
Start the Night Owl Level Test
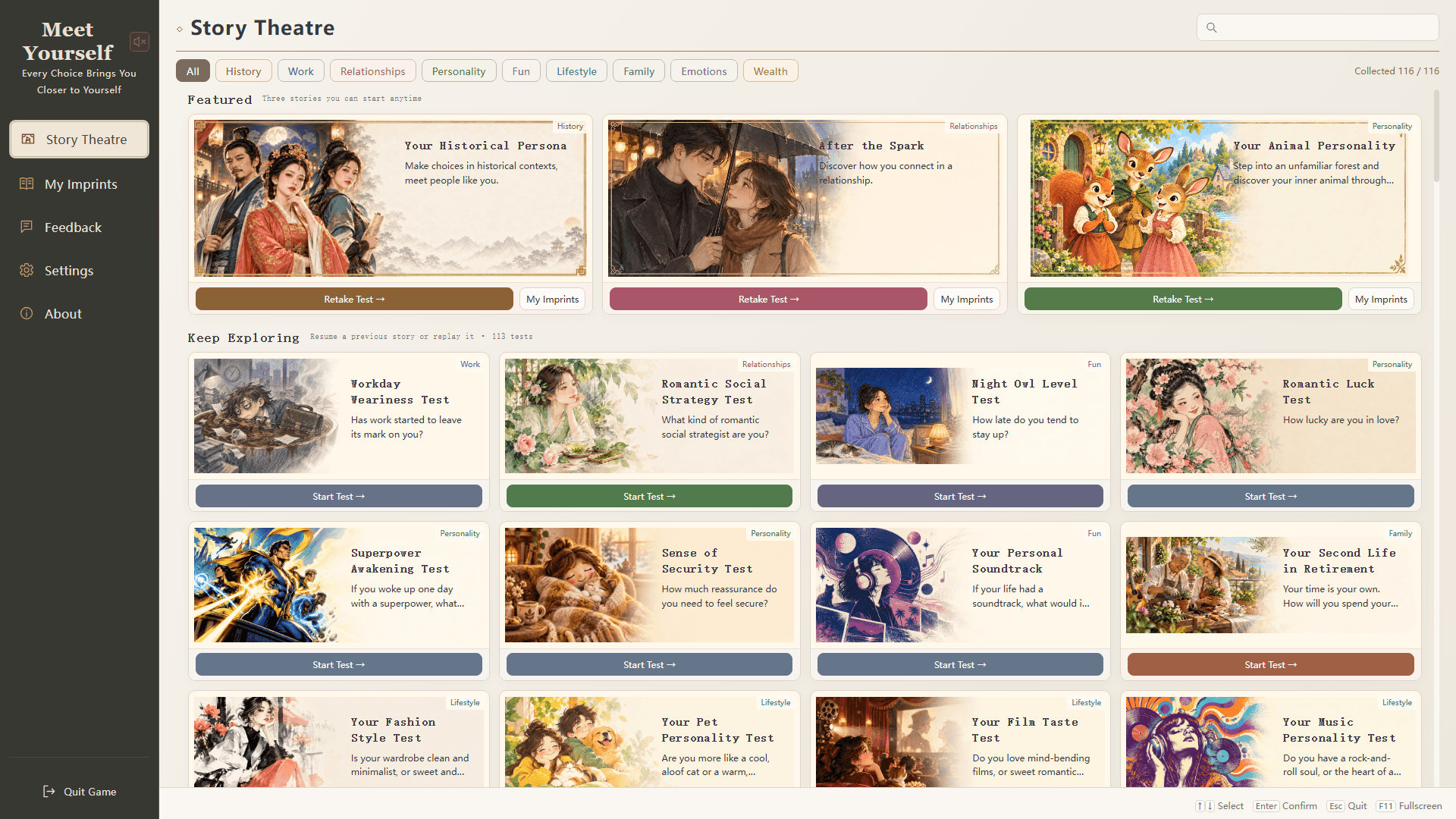coord(960,496)
